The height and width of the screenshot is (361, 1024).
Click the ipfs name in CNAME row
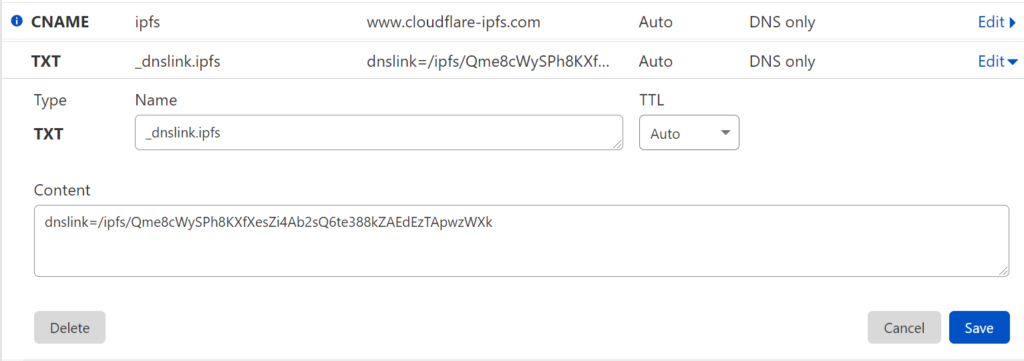click(x=148, y=23)
